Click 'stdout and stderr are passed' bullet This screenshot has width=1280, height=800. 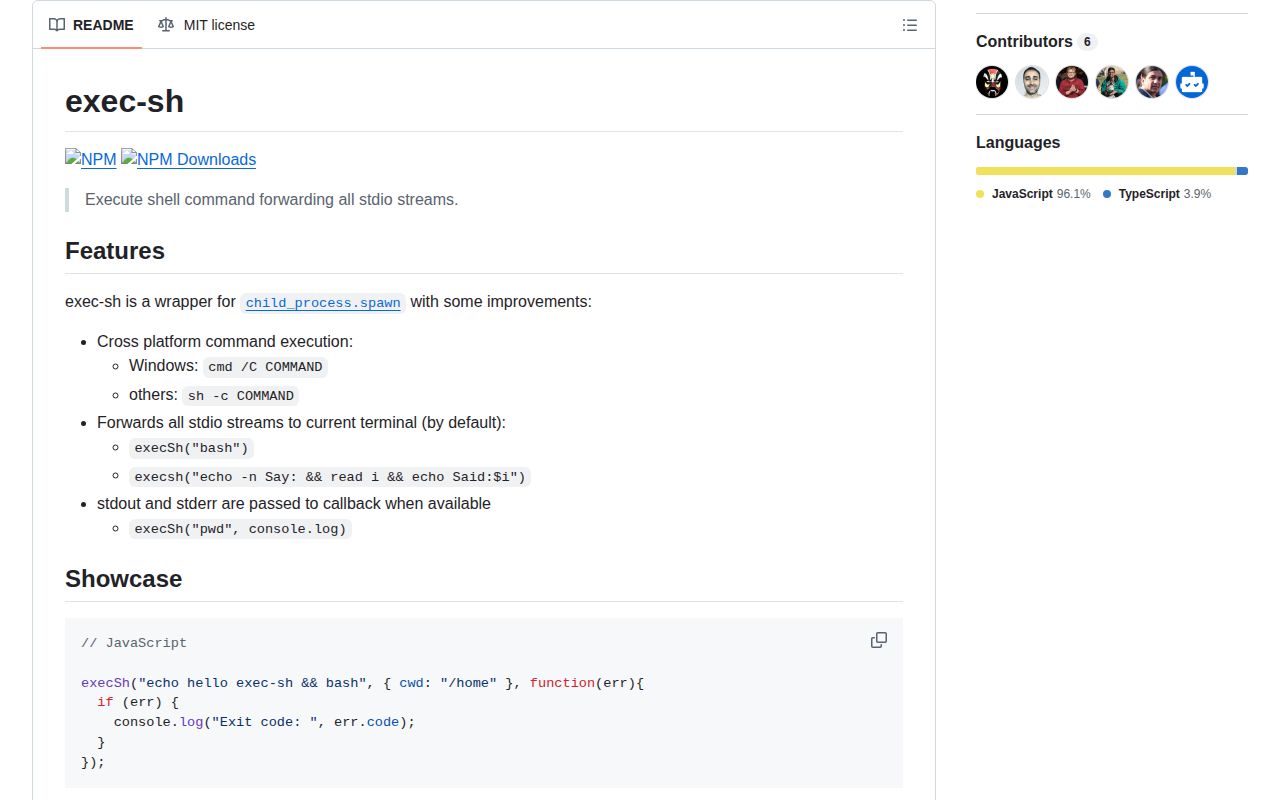coord(294,503)
